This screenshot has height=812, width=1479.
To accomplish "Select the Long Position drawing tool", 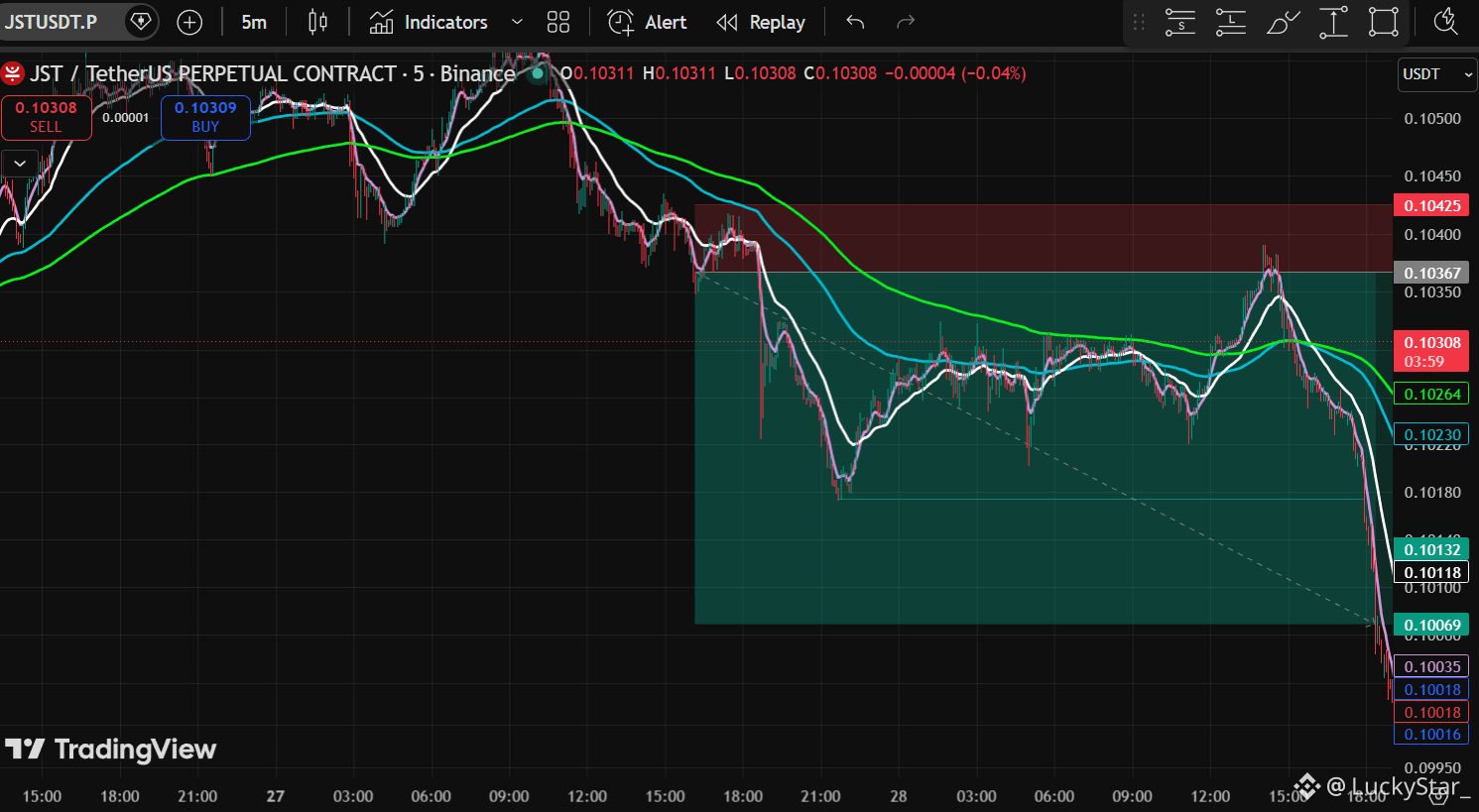I will click(1231, 22).
